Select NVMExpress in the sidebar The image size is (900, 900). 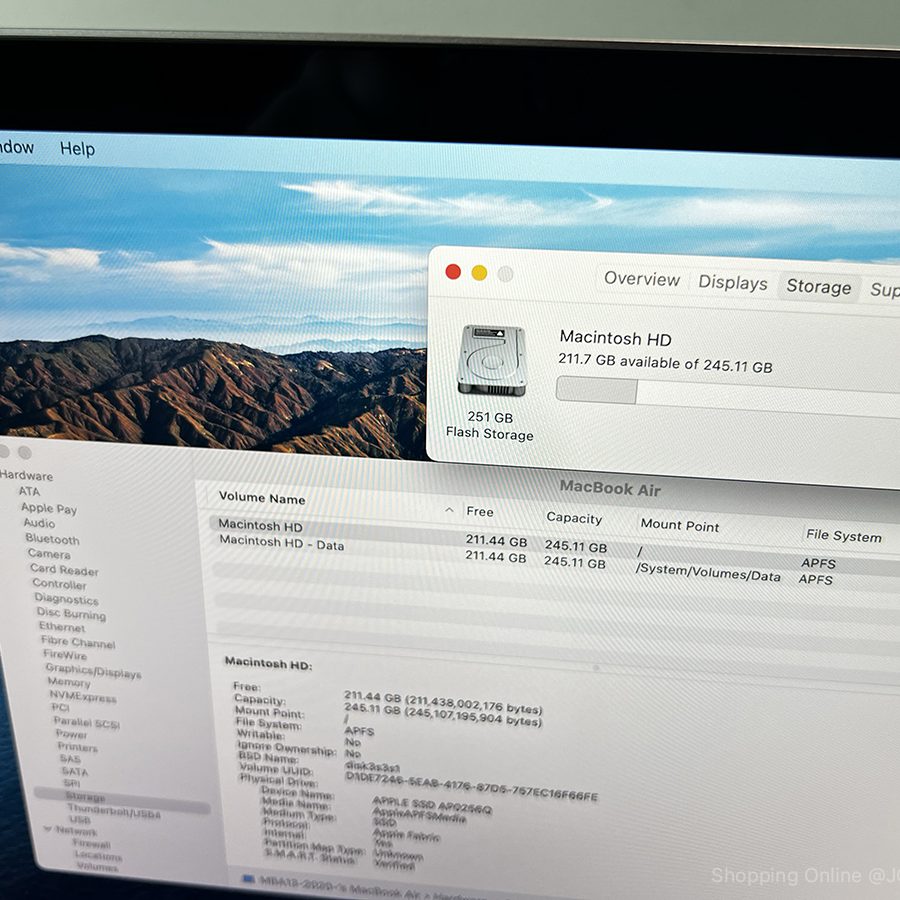click(83, 697)
